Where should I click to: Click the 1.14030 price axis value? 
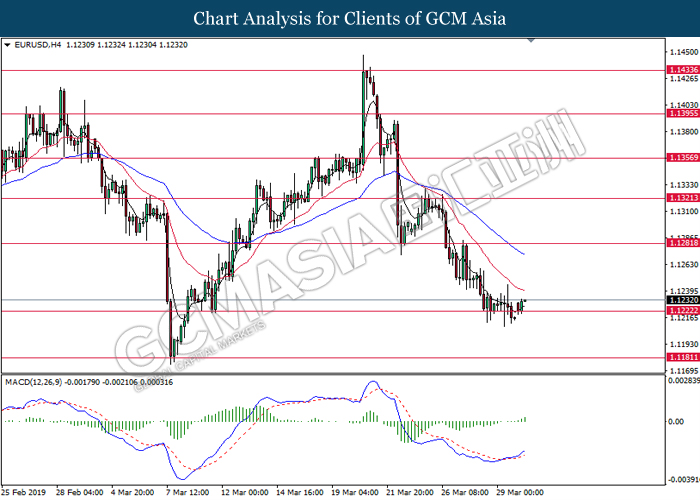coord(684,105)
